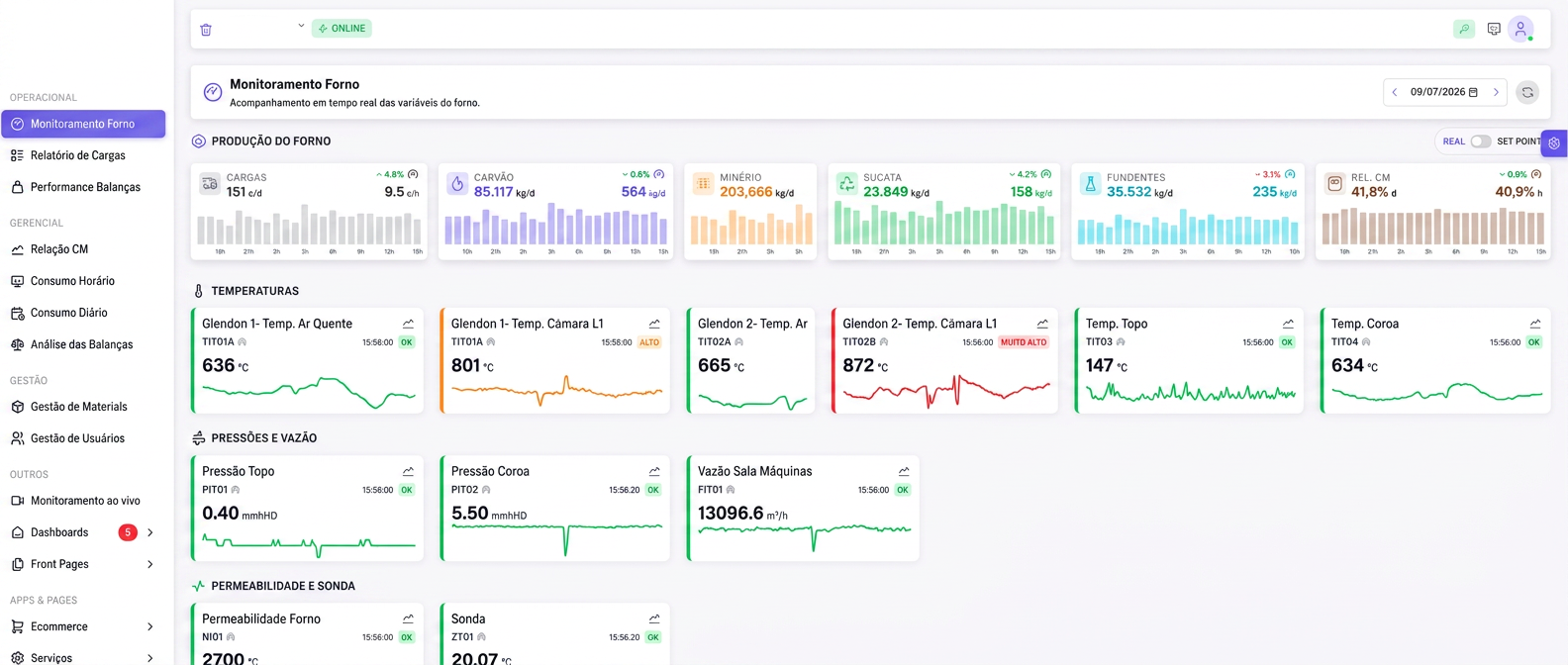The width and height of the screenshot is (1568, 665).
Task: Open chart icon on Glendon 1- Temp. Câmara L1
Action: tap(654, 324)
